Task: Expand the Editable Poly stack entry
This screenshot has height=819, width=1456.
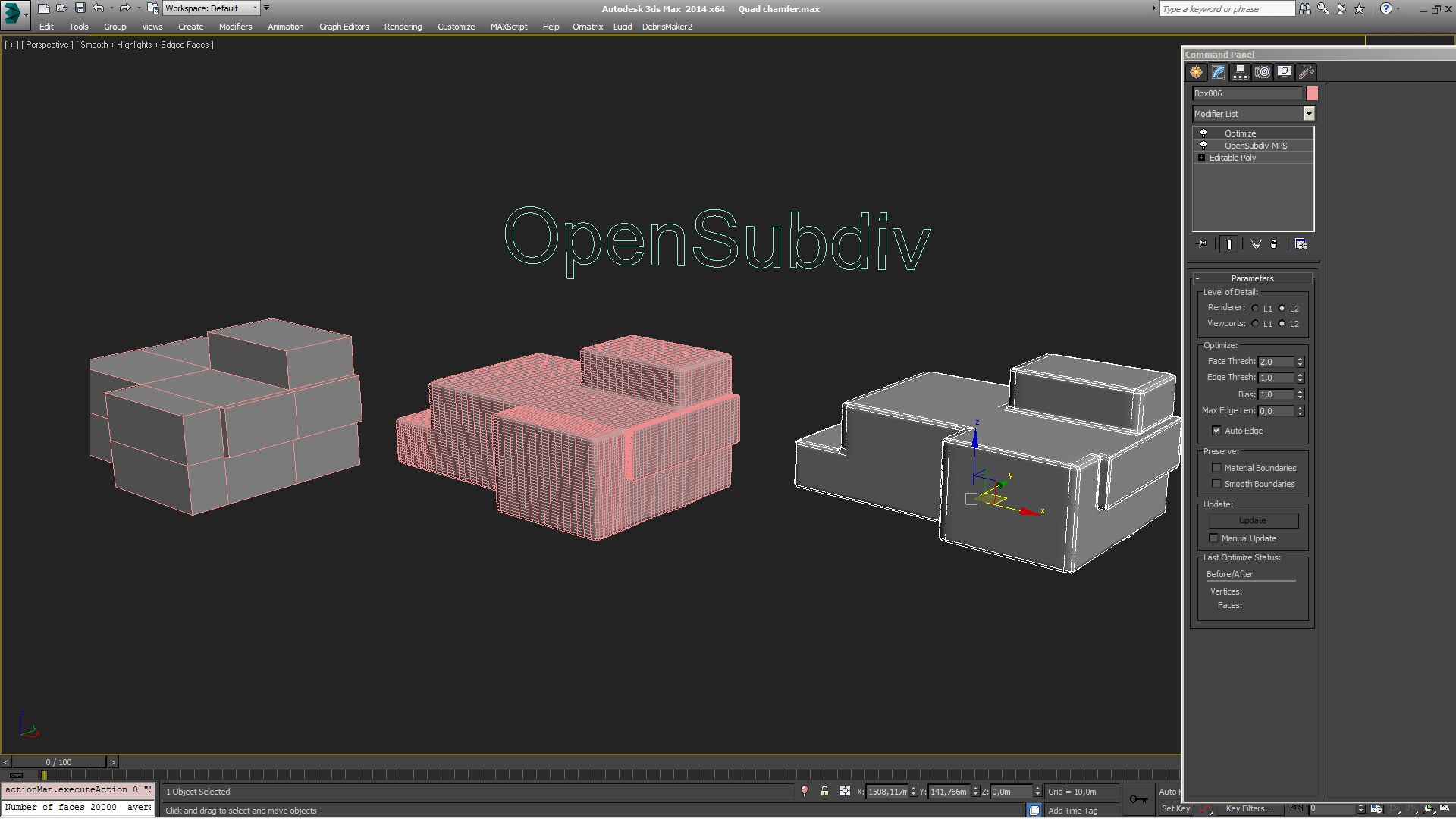Action: coord(1201,158)
